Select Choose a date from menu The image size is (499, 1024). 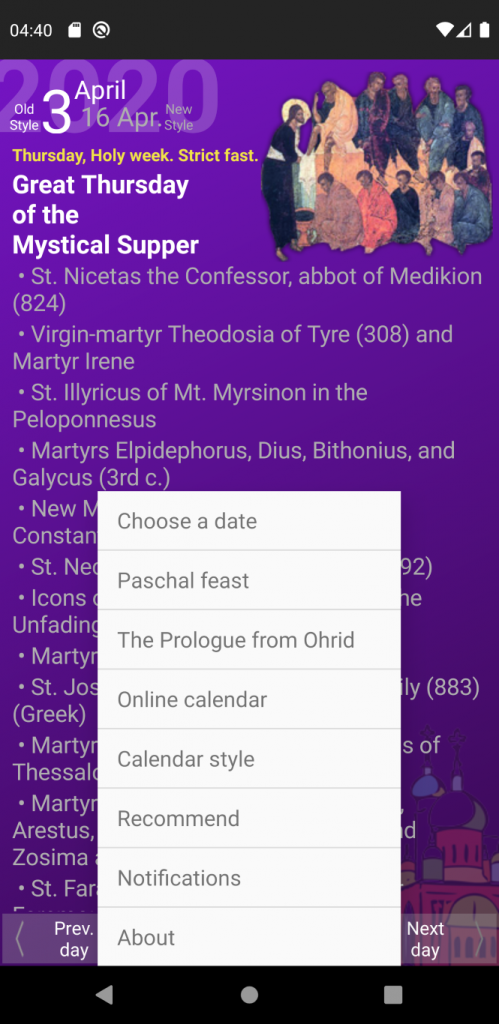(x=249, y=520)
